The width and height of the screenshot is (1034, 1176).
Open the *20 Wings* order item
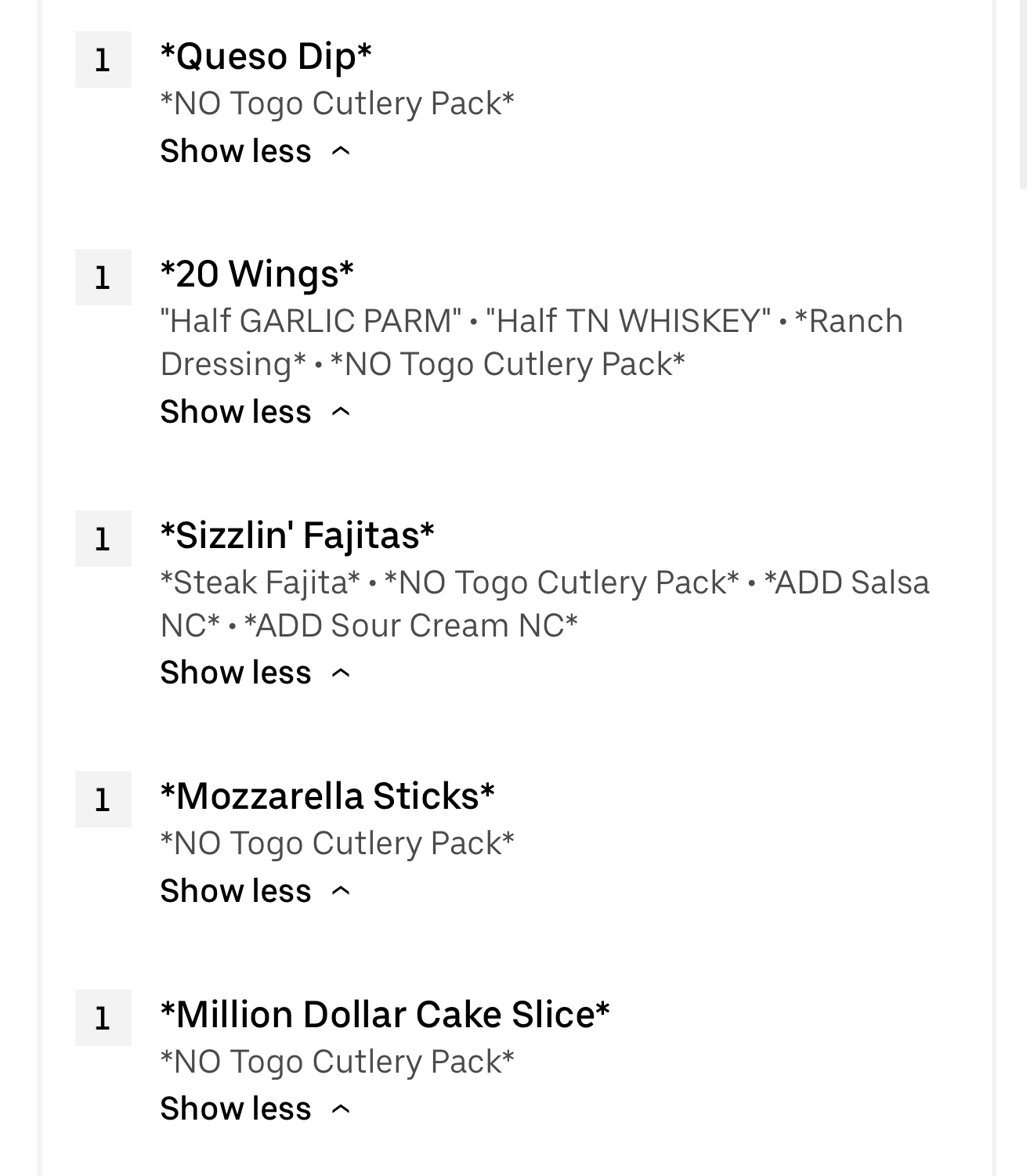pyautogui.click(x=257, y=274)
